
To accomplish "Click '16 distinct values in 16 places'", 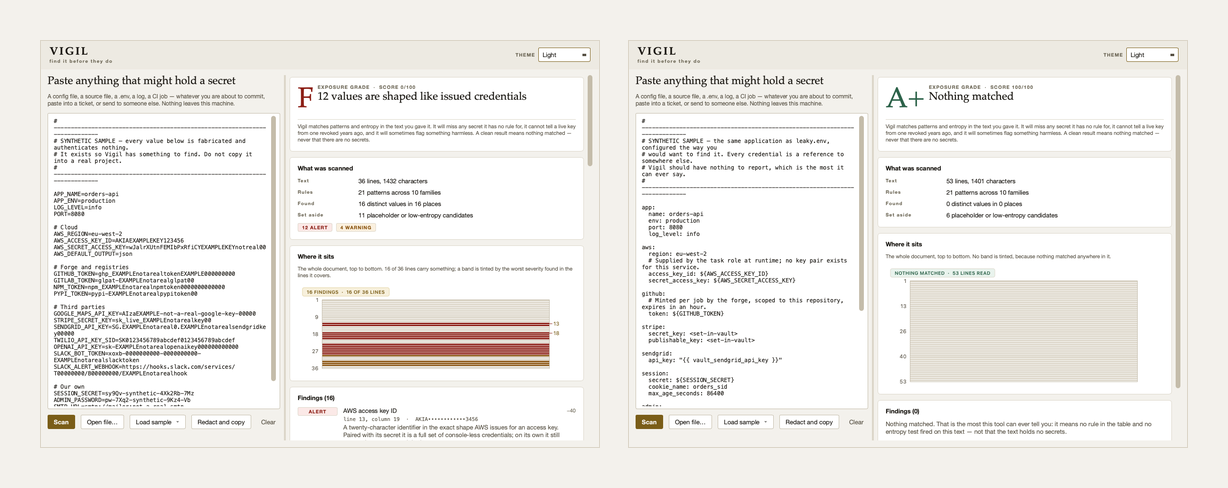I will click(398, 203).
